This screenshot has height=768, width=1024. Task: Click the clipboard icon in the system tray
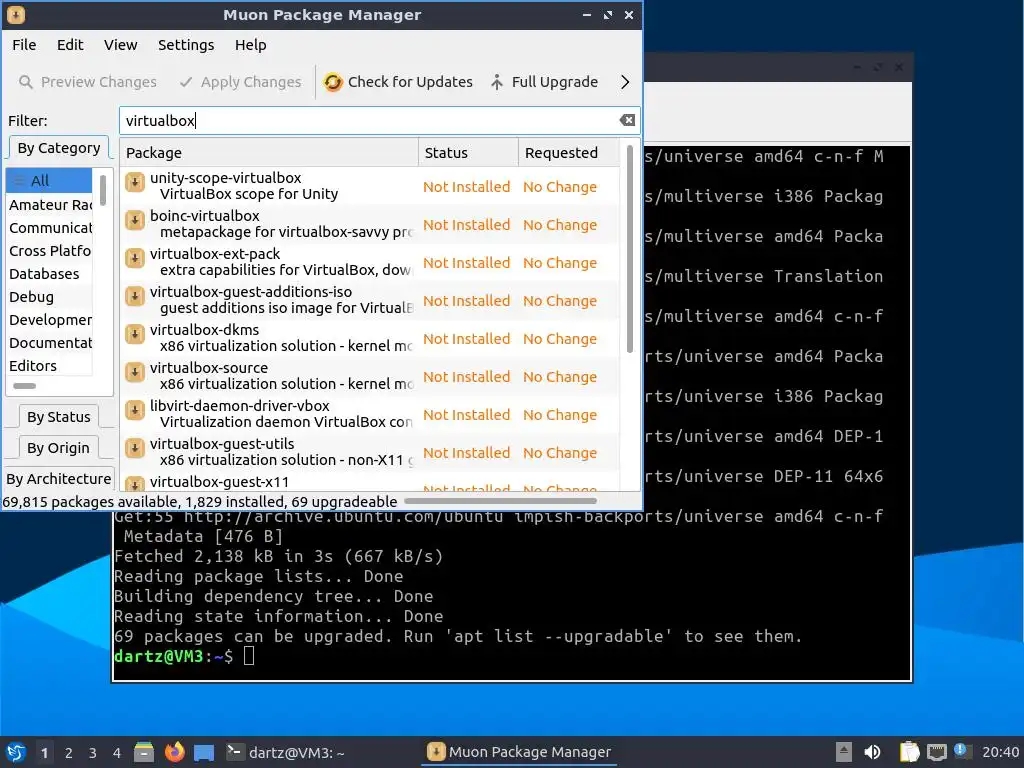pos(909,752)
